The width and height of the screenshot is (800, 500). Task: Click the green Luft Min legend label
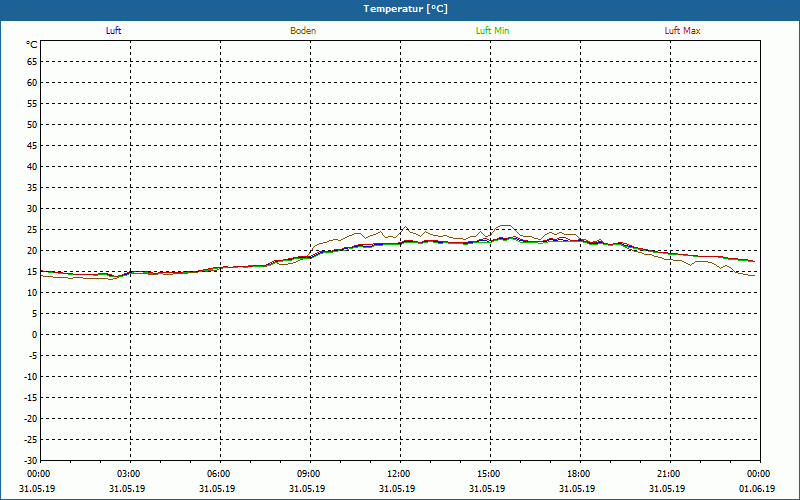point(492,31)
